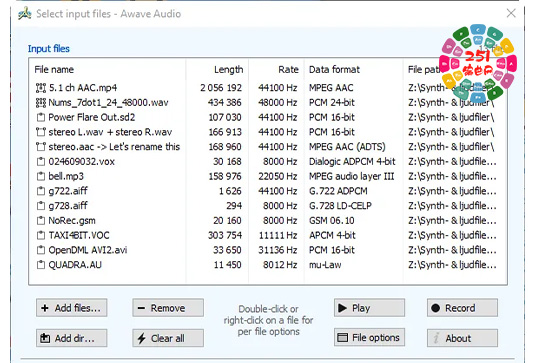535x363 pixels.
Task: Click the length value 303 754
Action: click(225, 235)
